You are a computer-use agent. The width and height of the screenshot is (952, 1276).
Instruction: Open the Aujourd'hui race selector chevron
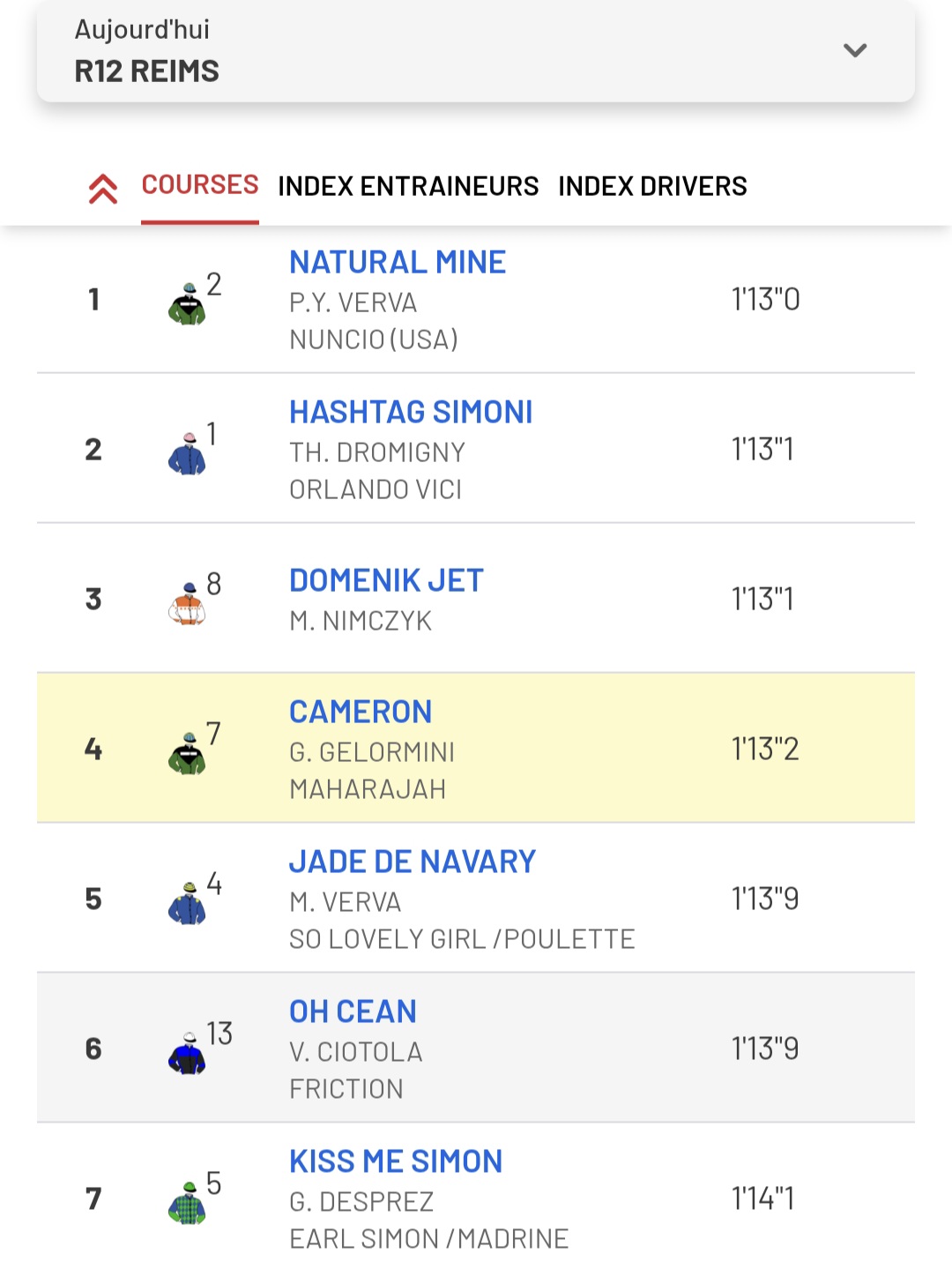pyautogui.click(x=855, y=50)
